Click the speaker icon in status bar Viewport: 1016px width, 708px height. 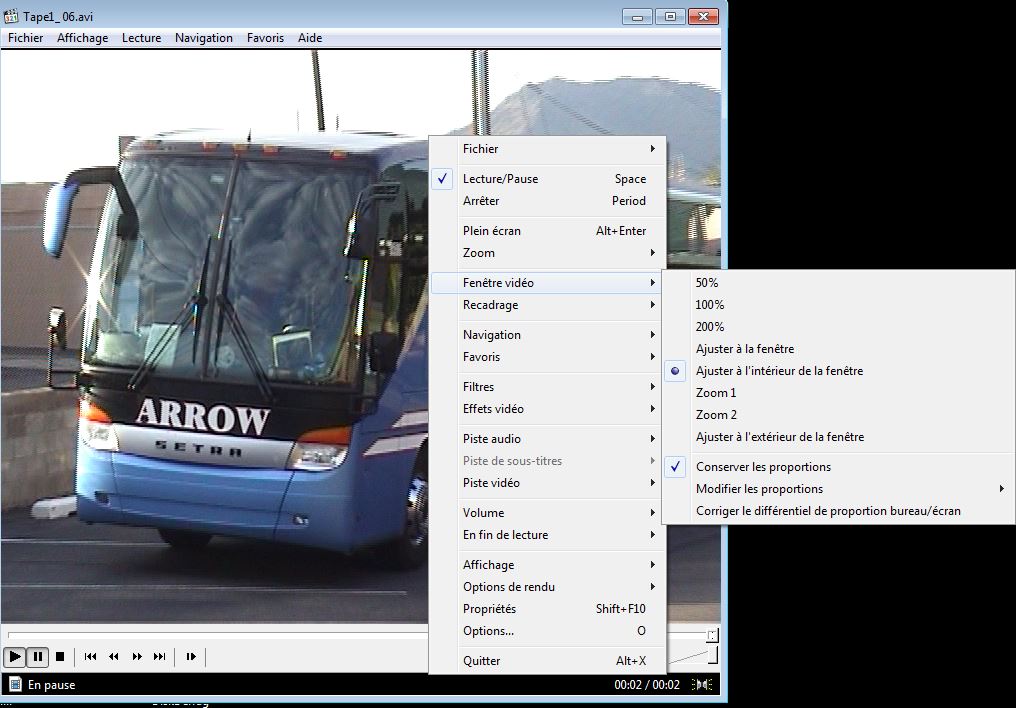coord(703,685)
